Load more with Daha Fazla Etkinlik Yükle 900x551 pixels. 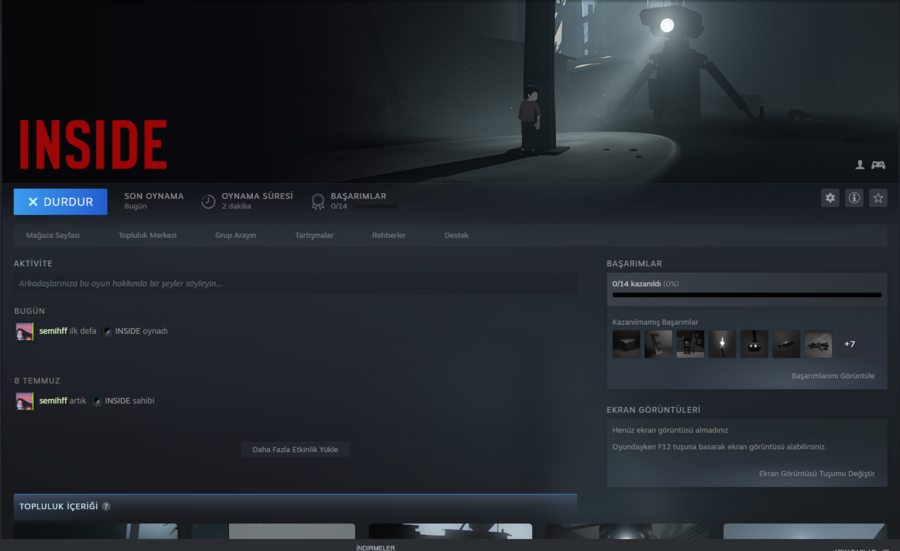tap(295, 449)
